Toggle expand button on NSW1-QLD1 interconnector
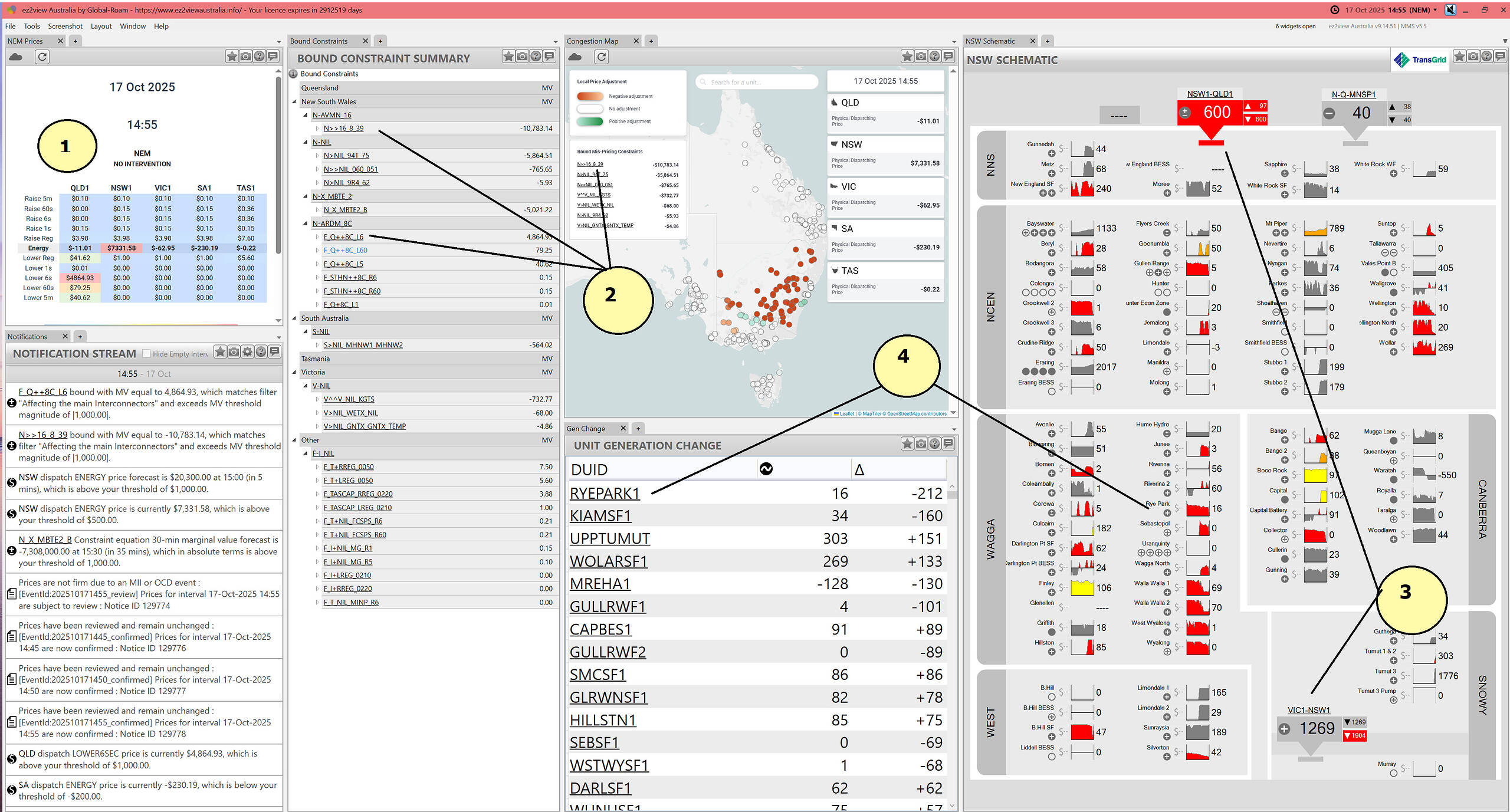Viewport: 1510px width, 812px height. (x=1185, y=112)
